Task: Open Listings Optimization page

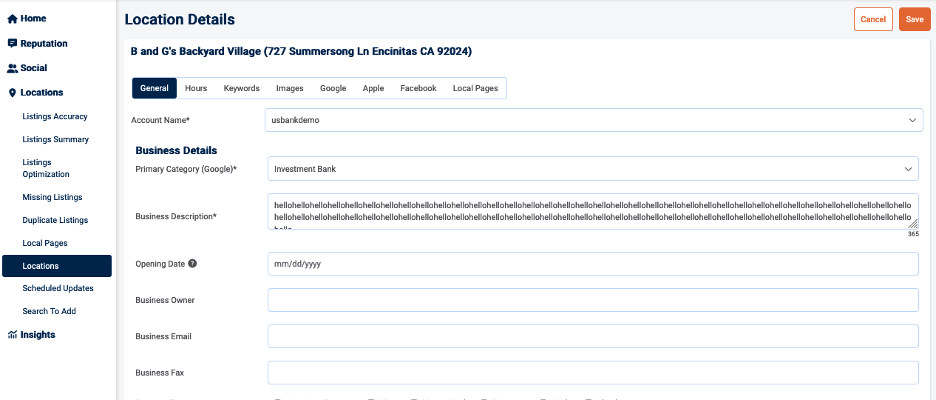Action: point(46,168)
